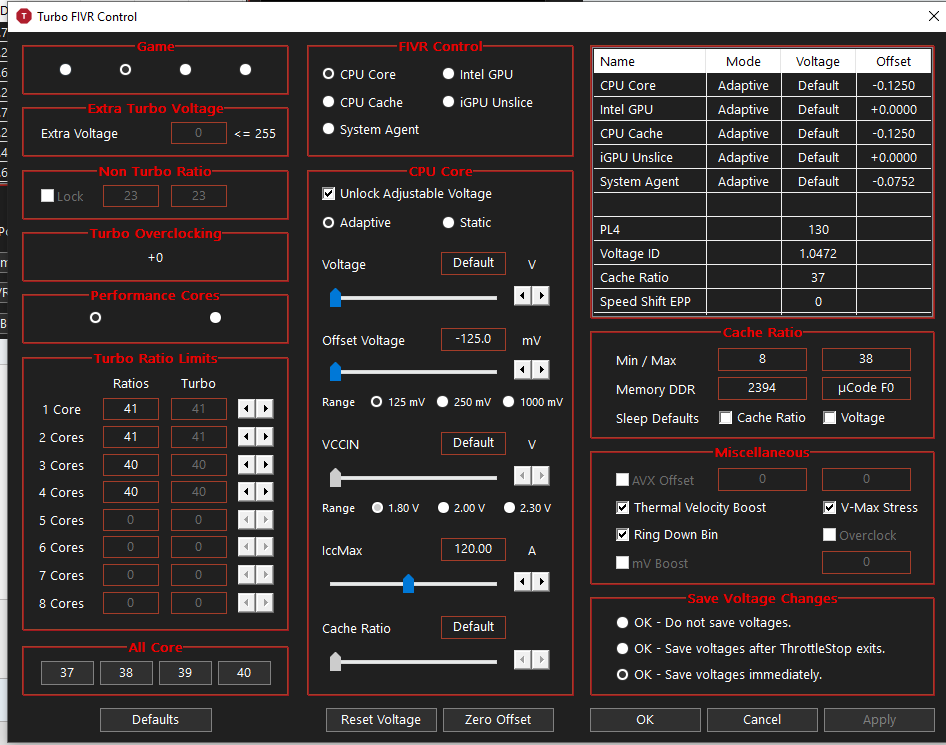Screen dimensions: 946x745
Task: Set All Core ratio to 38
Action: [x=126, y=673]
